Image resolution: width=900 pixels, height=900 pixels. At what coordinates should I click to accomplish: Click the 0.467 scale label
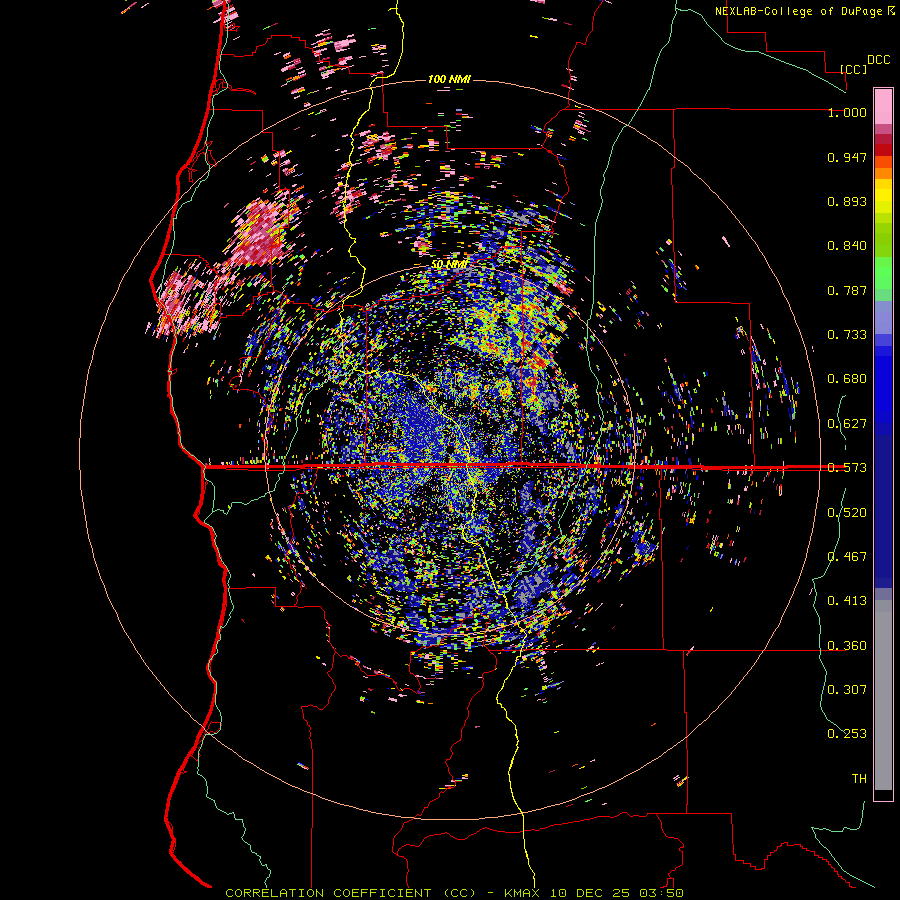point(847,557)
